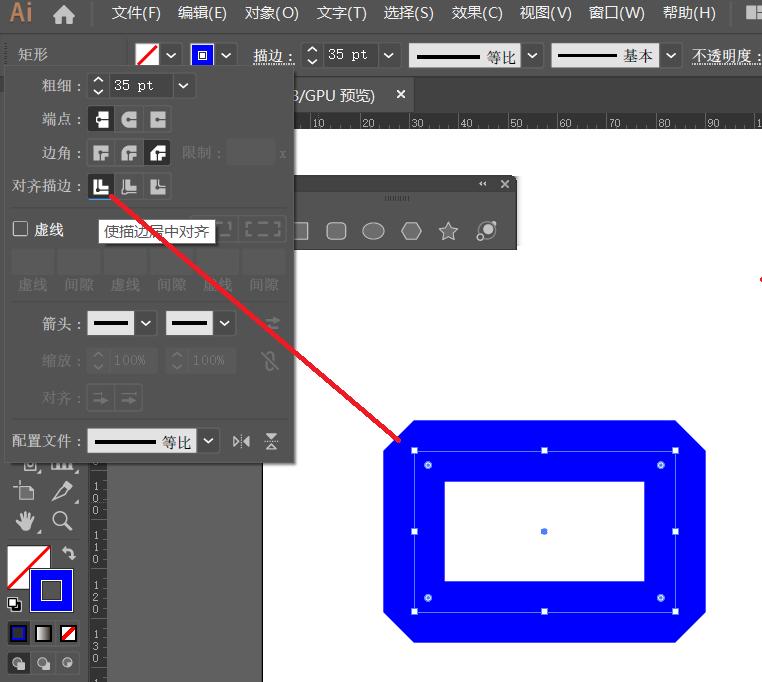Open the 文件(F) menu
Image resolution: width=762 pixels, height=682 pixels.
[x=136, y=13]
